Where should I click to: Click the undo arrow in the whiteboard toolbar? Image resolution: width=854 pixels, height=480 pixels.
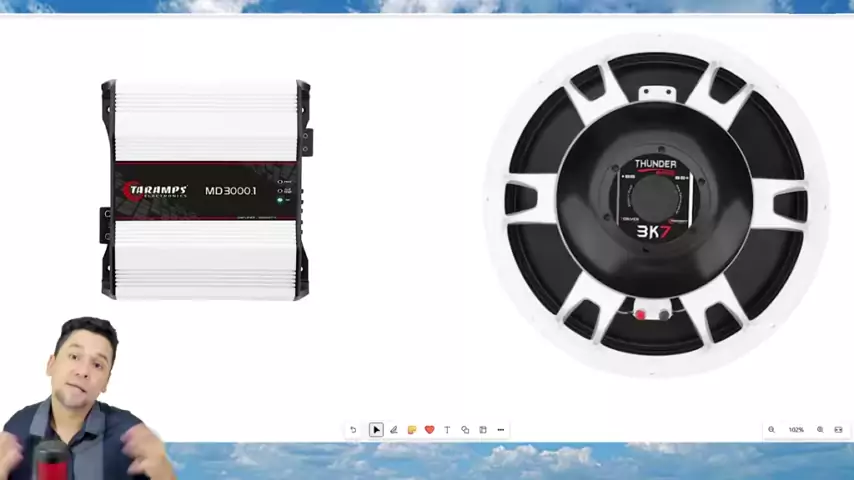pyautogui.click(x=353, y=430)
